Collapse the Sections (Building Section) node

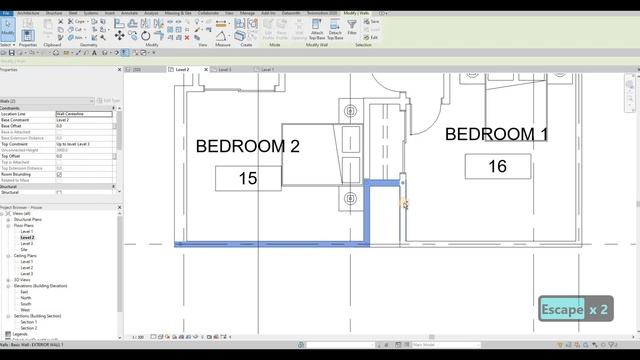click(8, 316)
